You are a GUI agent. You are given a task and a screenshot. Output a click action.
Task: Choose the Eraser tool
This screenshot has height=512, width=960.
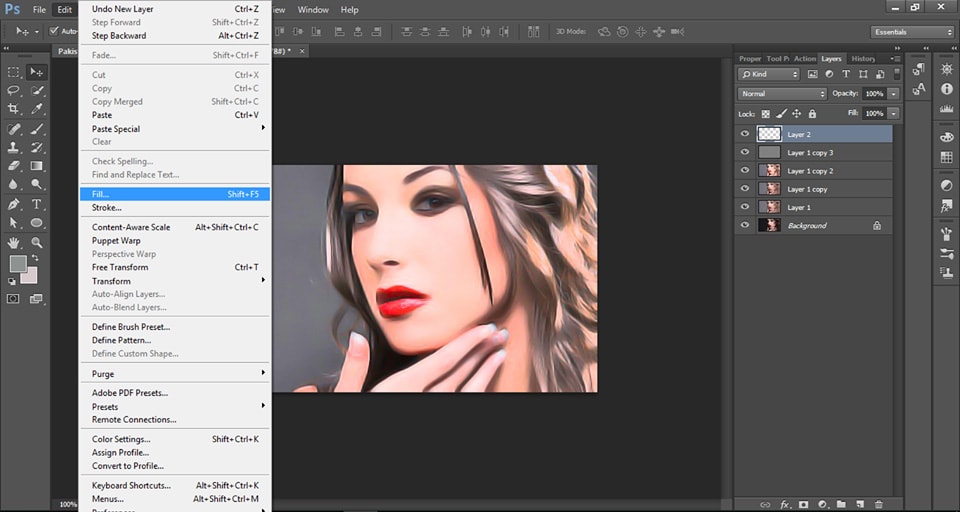pos(14,166)
